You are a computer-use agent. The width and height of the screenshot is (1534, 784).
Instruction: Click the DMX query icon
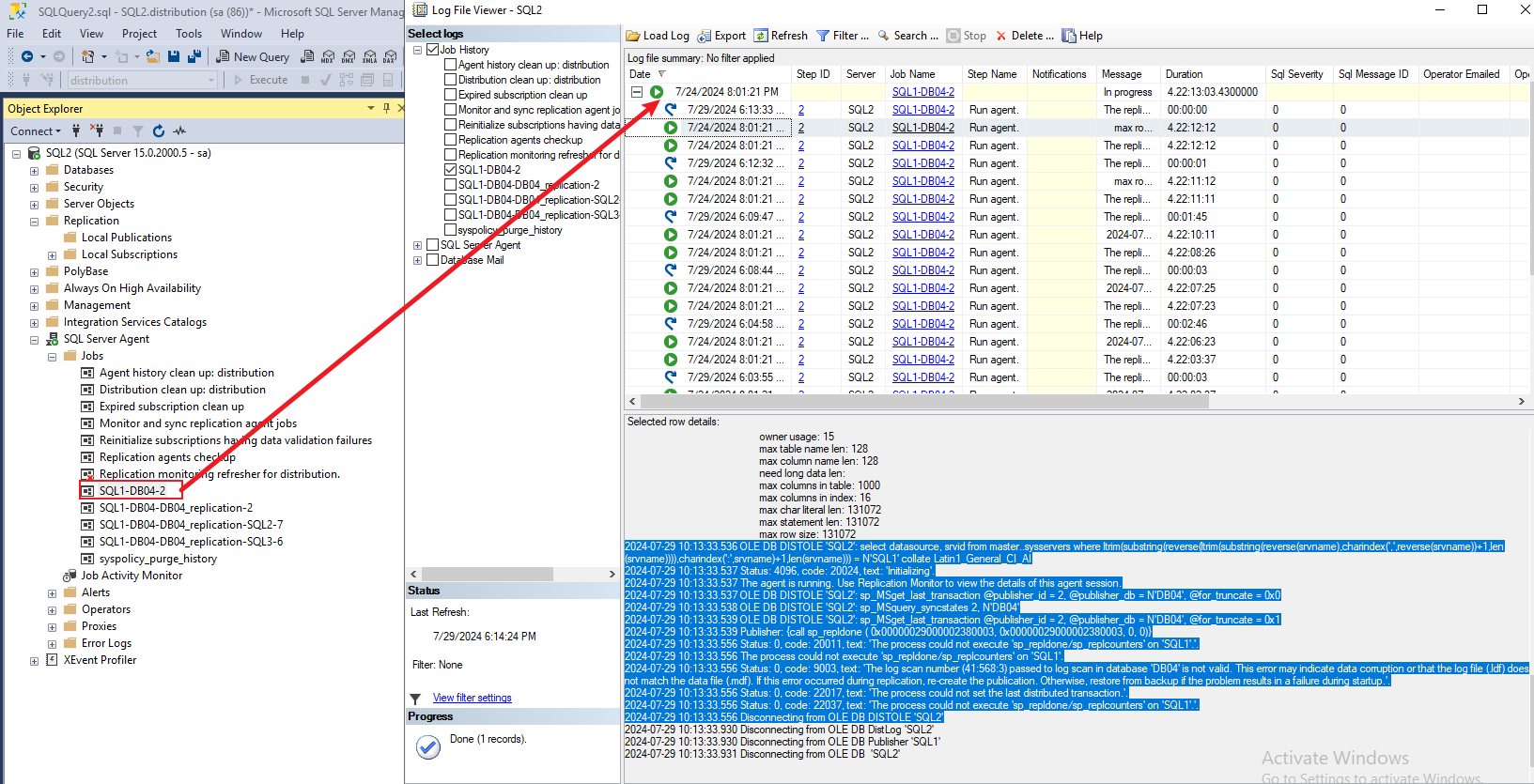click(x=349, y=57)
